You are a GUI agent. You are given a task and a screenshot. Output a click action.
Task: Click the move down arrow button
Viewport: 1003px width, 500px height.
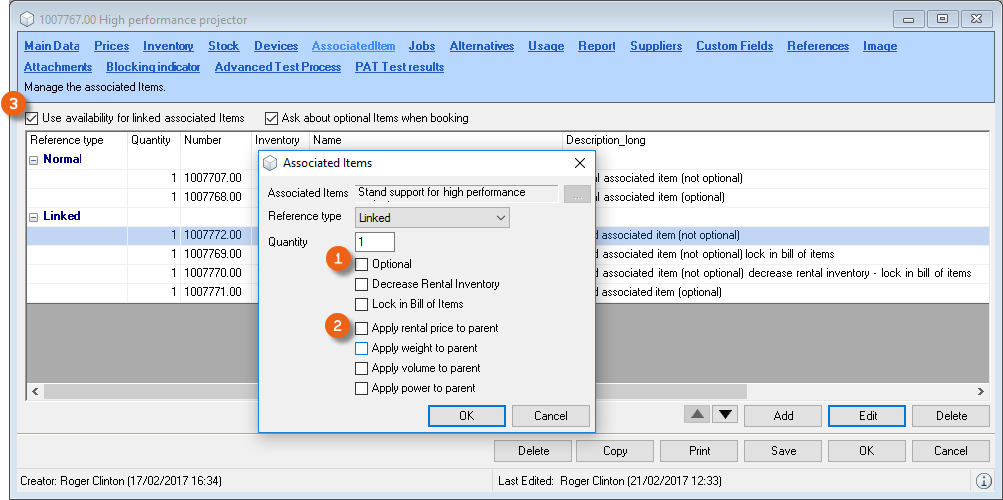724,415
